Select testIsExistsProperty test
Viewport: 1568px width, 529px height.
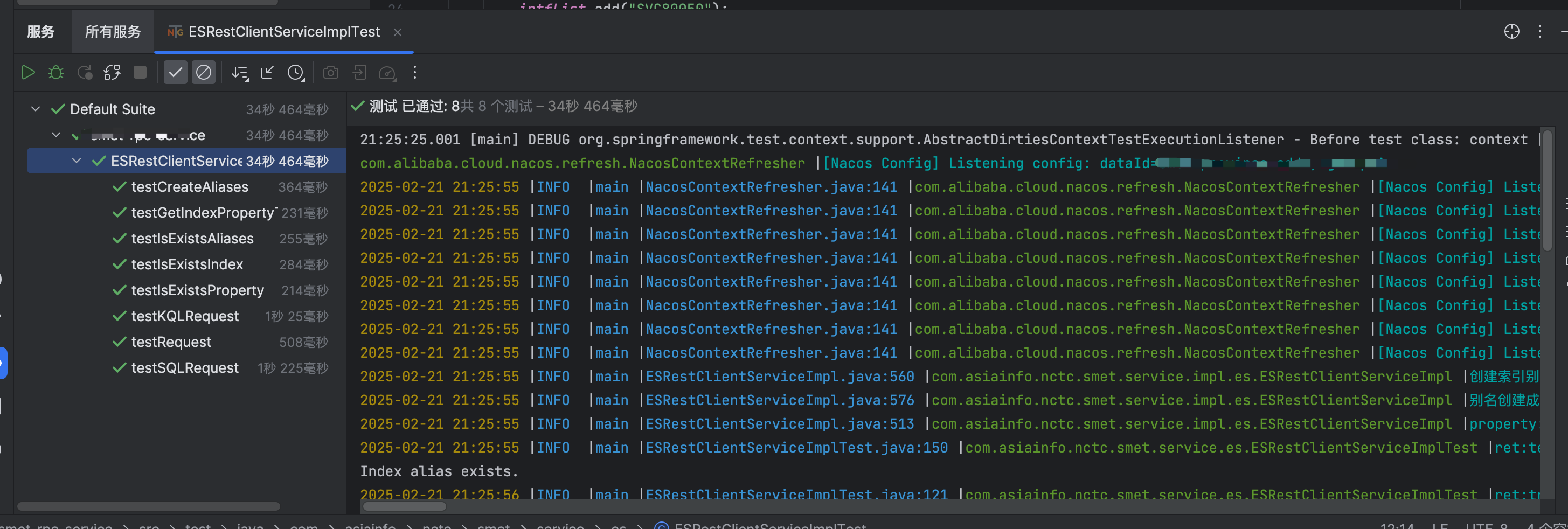(197, 290)
